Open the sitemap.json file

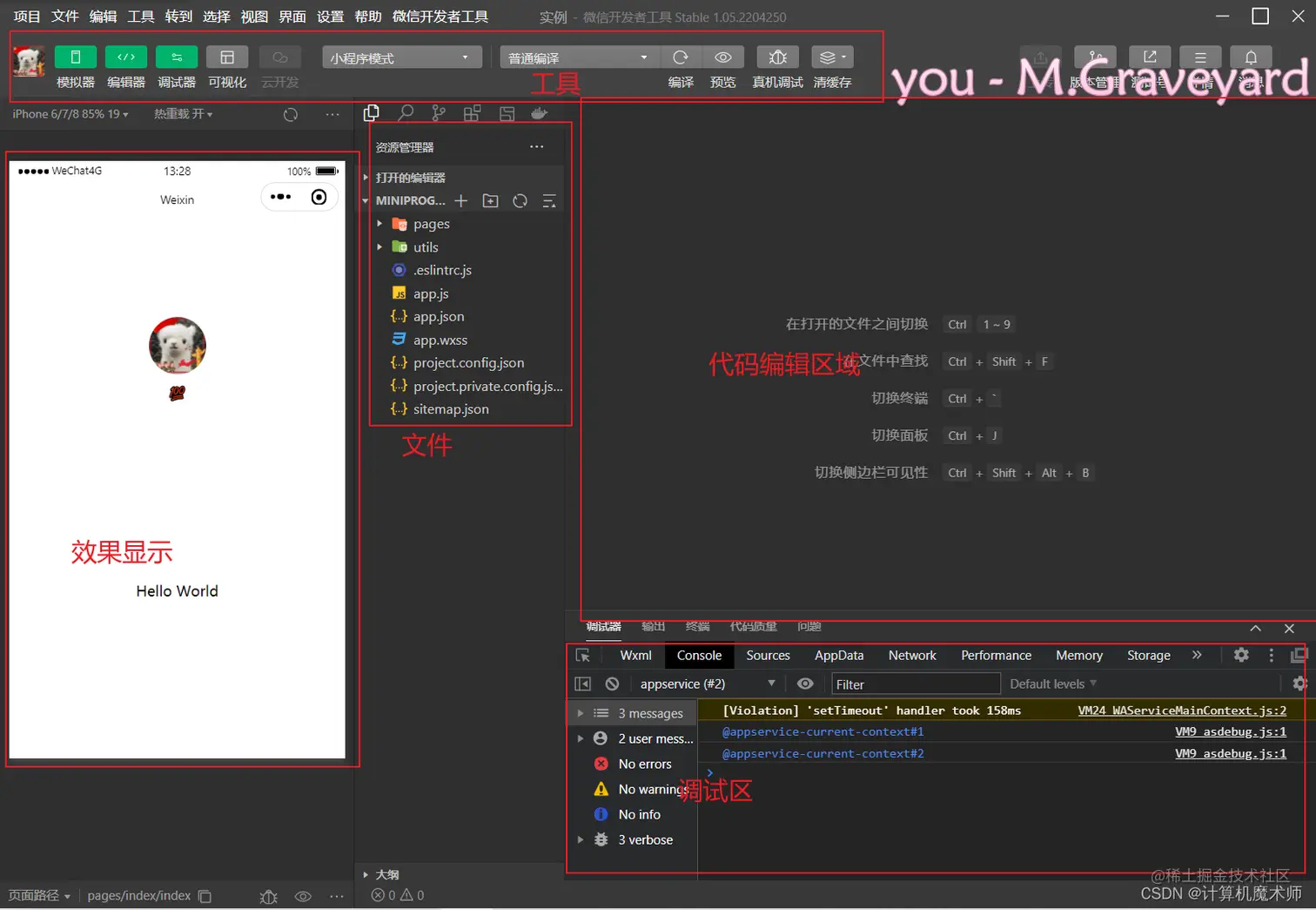(x=440, y=409)
